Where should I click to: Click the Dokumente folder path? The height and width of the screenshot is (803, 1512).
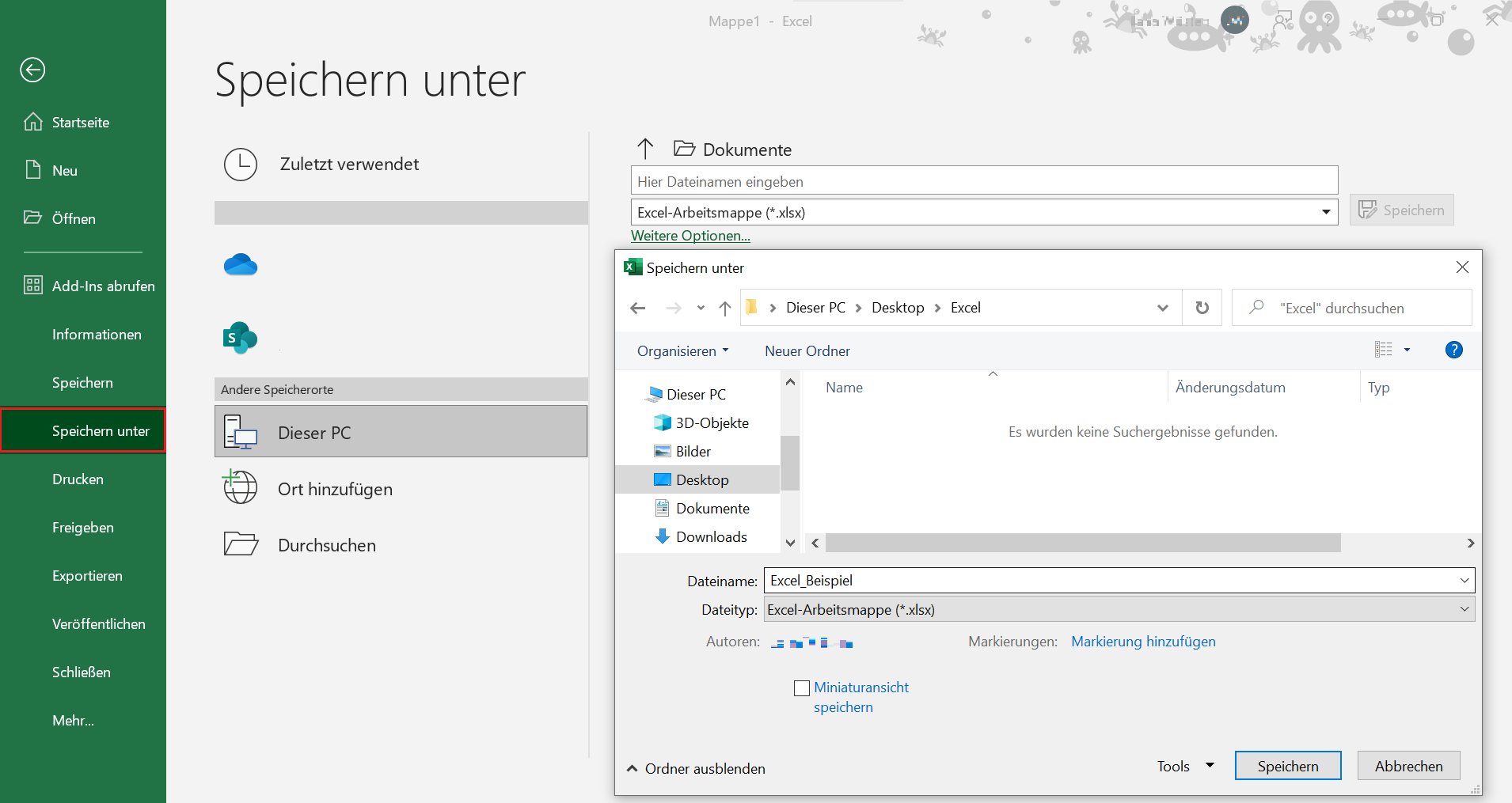pyautogui.click(x=732, y=150)
